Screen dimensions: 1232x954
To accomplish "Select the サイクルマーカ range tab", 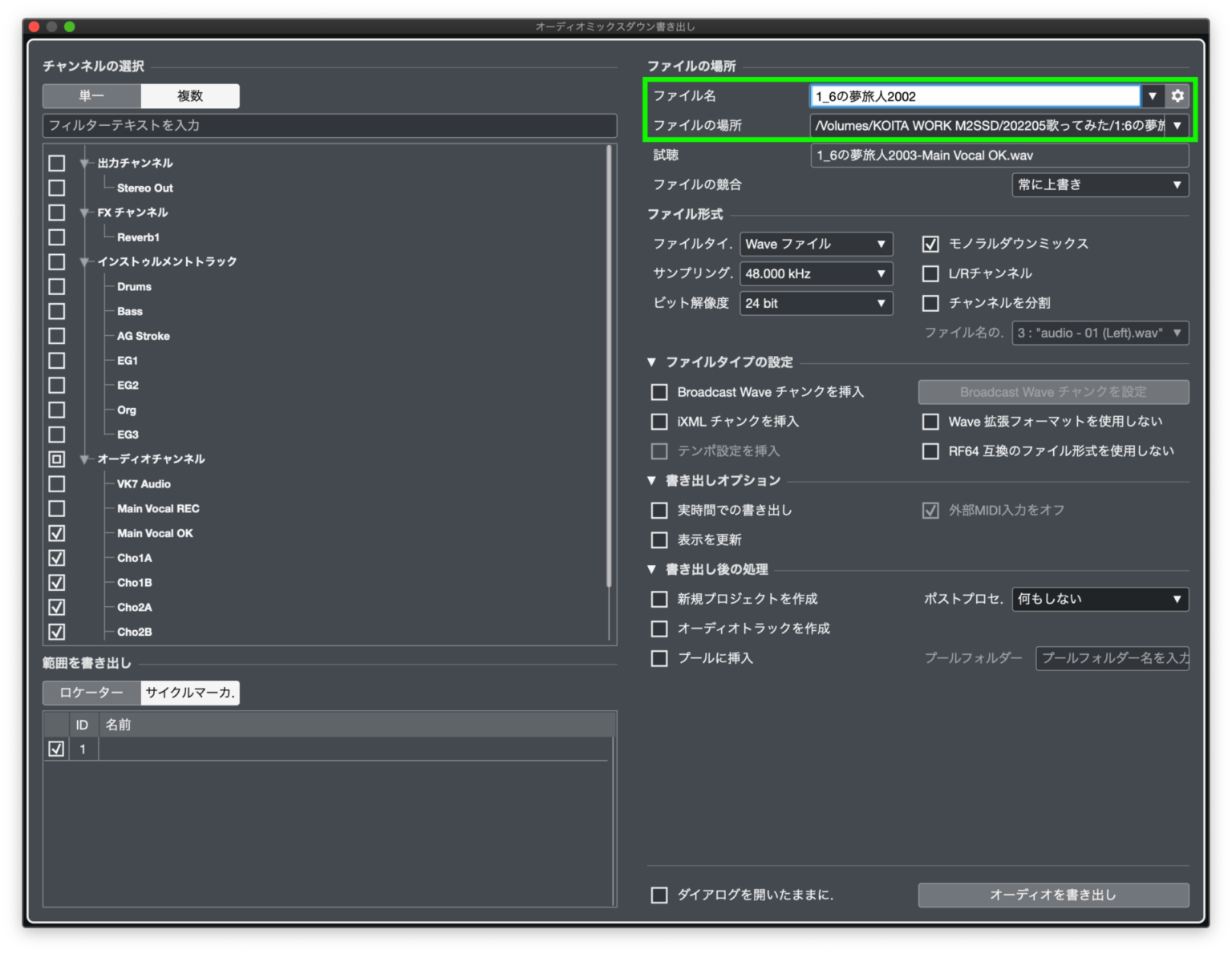I will tap(190, 693).
